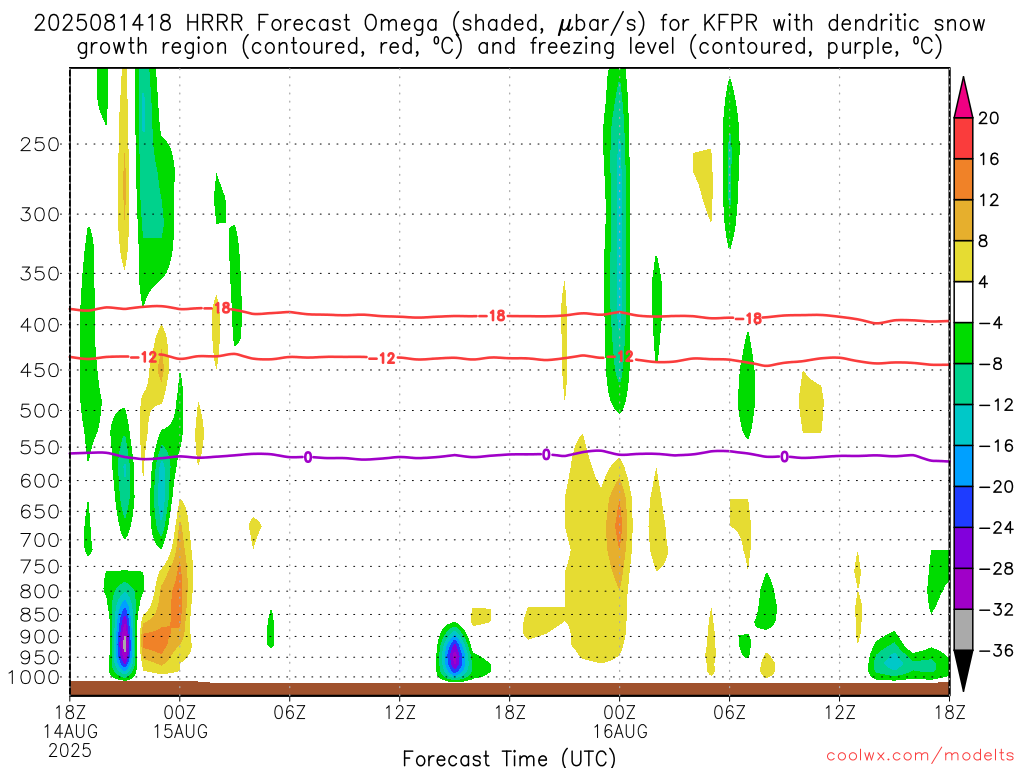Select the yellow 4 to 8 colorbar segment
1024x768 pixels.
pos(963,261)
